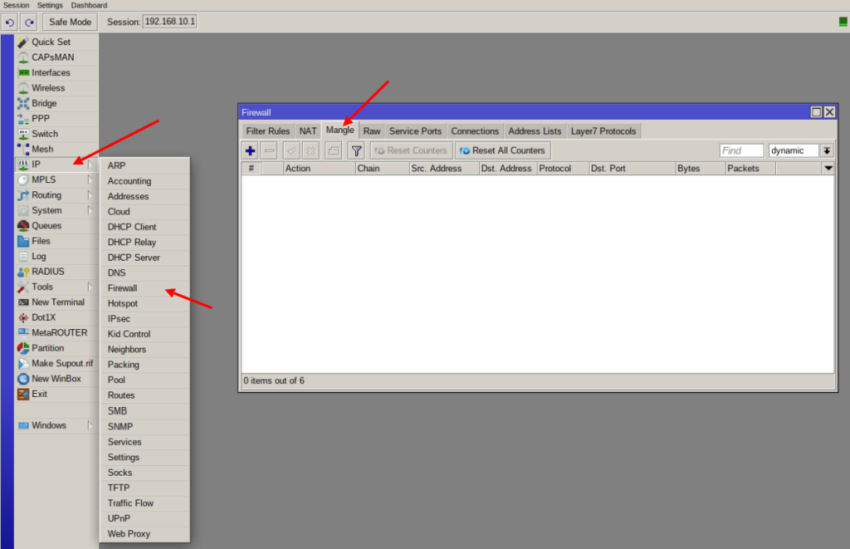Expand the Windows submenu
Viewport: 850px width, 549px height.
(56, 425)
